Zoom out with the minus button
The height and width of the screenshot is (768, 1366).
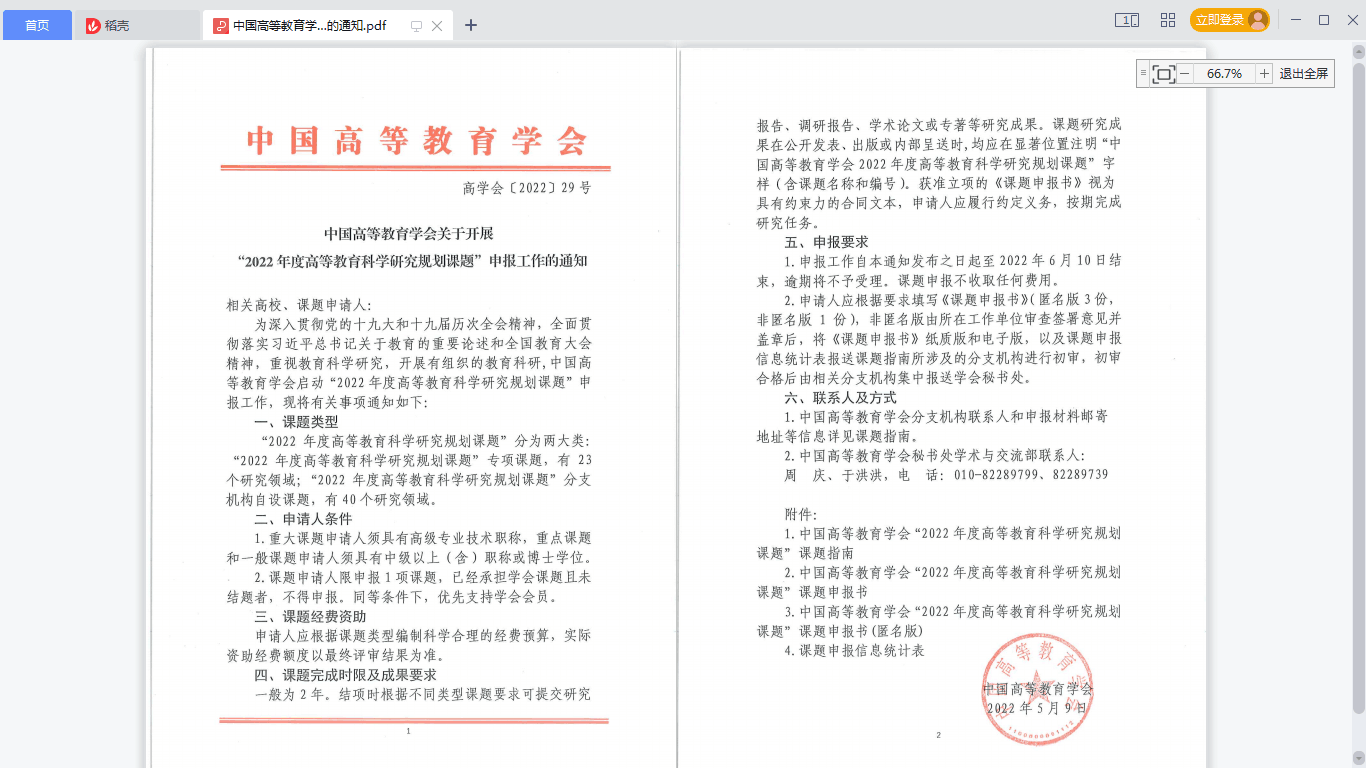(1185, 74)
